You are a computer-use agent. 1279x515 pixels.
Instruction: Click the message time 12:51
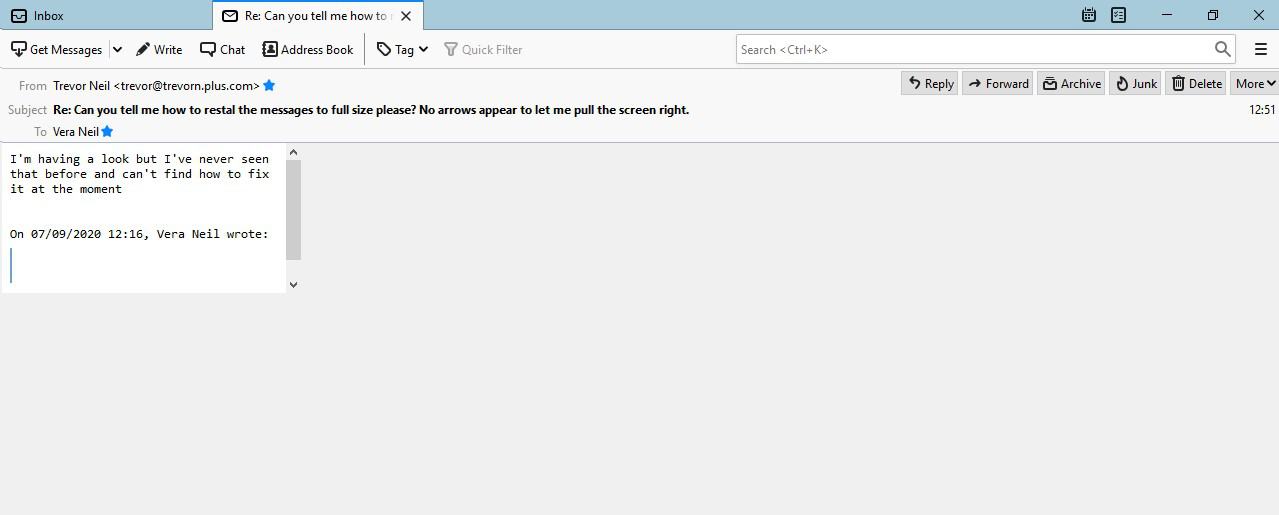point(1262,110)
